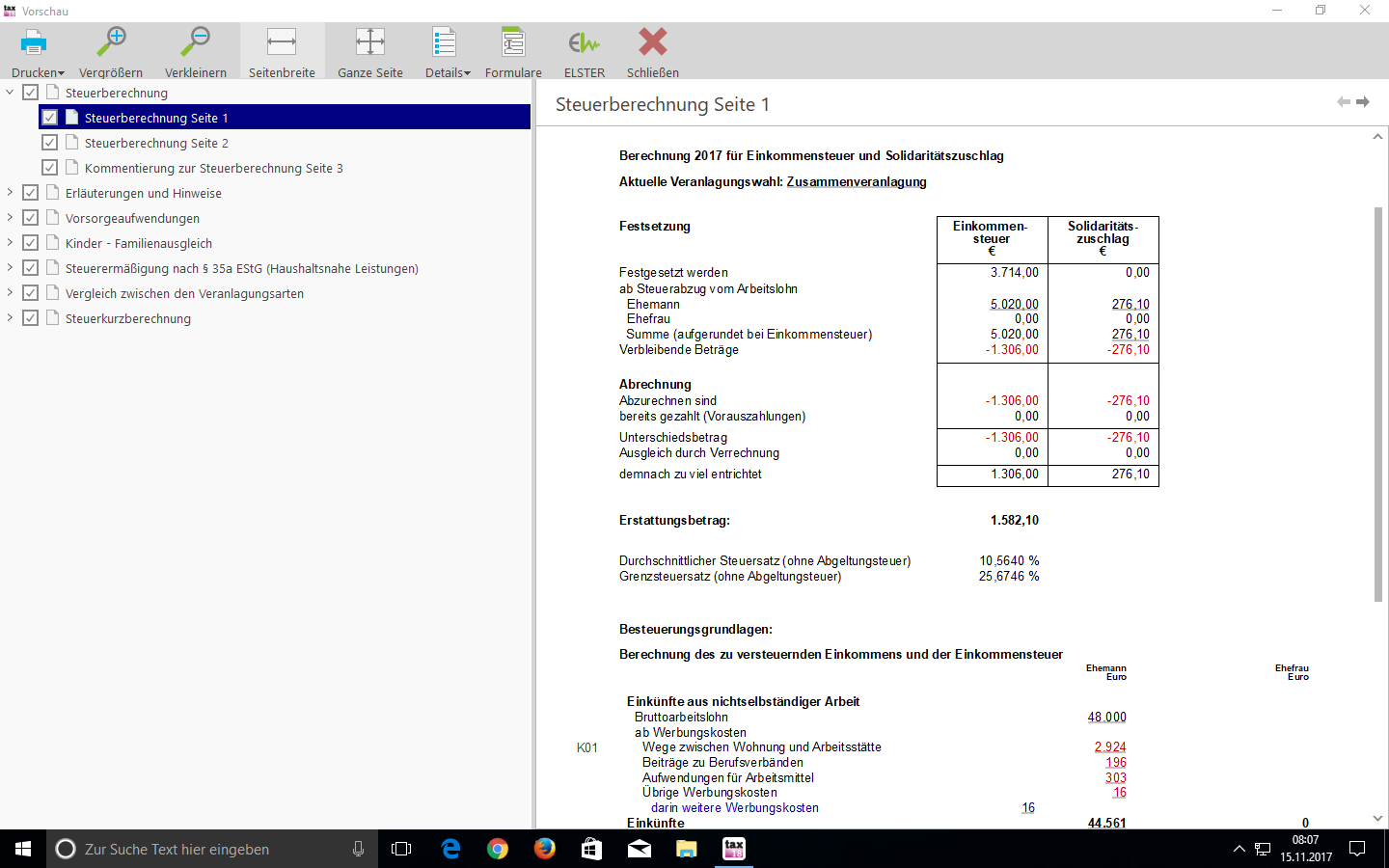Expand Vorsorgeaufwendungen tree node
Viewport: 1389px width, 868px height.
tap(10, 218)
